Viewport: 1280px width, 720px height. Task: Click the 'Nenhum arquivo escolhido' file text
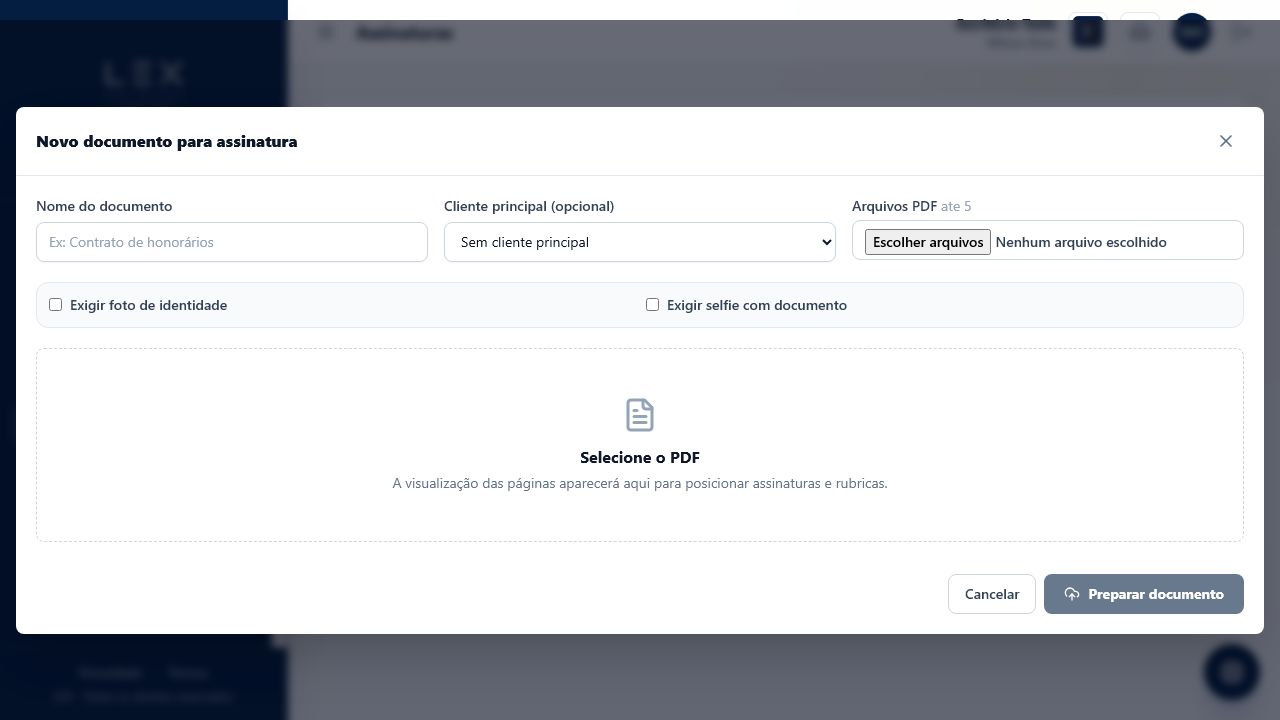coord(1081,242)
